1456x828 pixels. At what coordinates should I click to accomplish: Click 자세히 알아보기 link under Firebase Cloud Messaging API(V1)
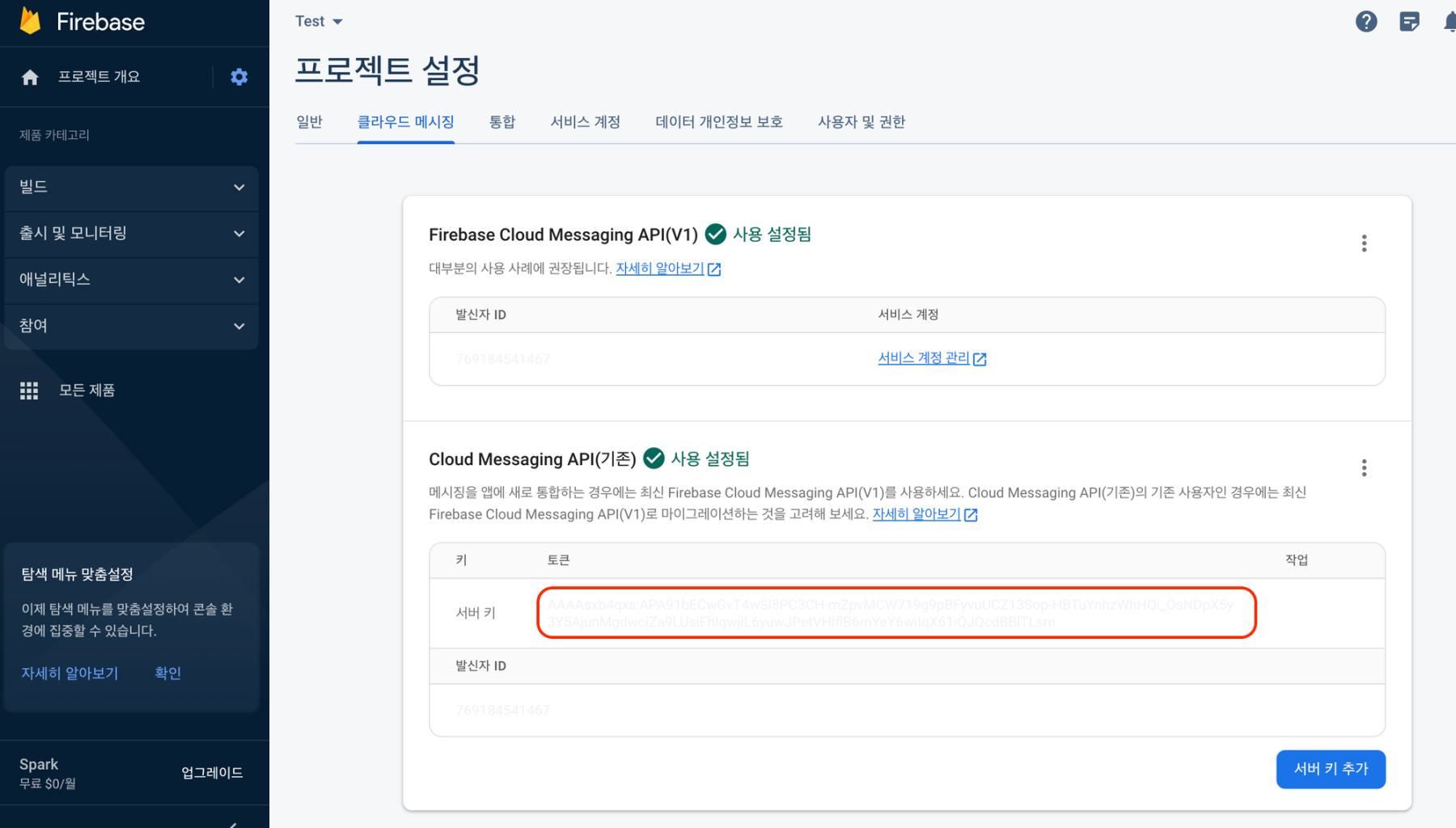(660, 268)
